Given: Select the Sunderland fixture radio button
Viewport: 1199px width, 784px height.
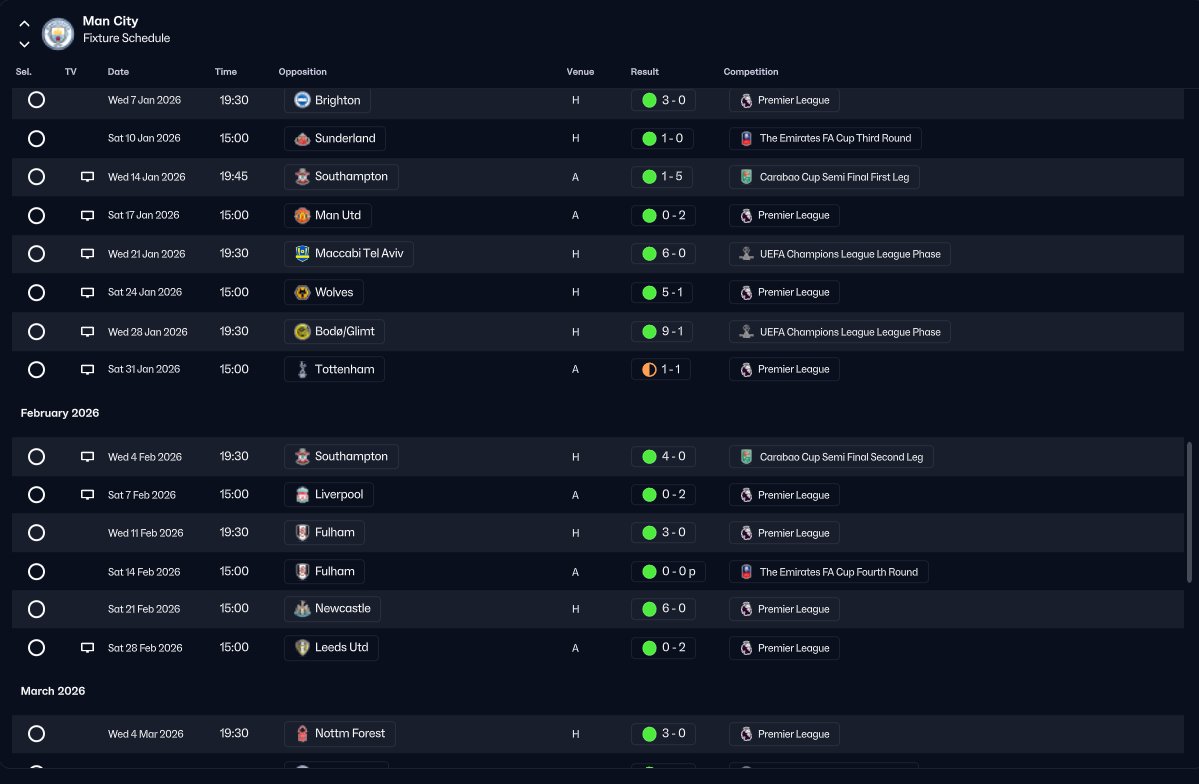Looking at the screenshot, I should [36, 138].
